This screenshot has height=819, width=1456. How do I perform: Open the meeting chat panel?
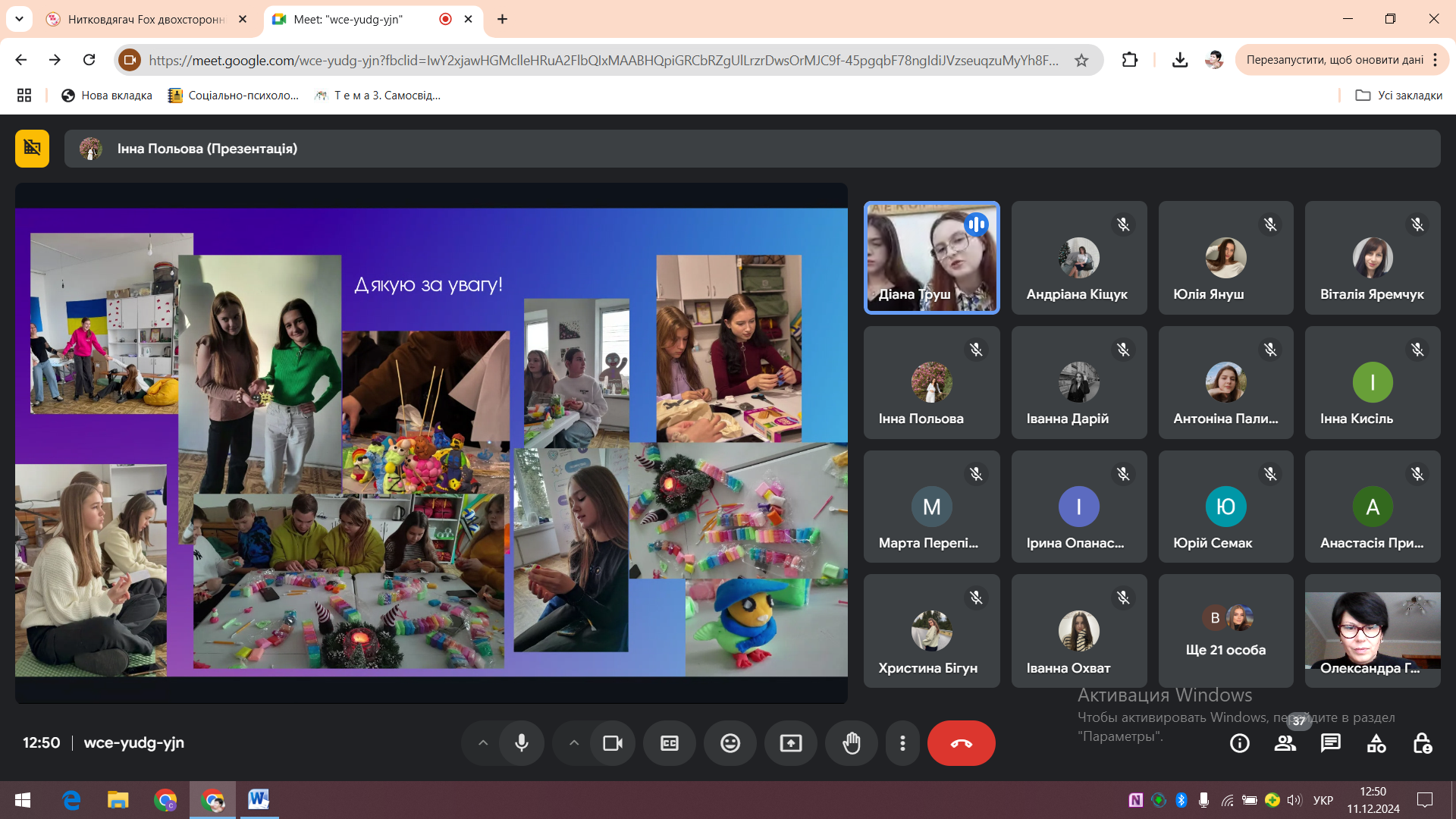[1331, 743]
